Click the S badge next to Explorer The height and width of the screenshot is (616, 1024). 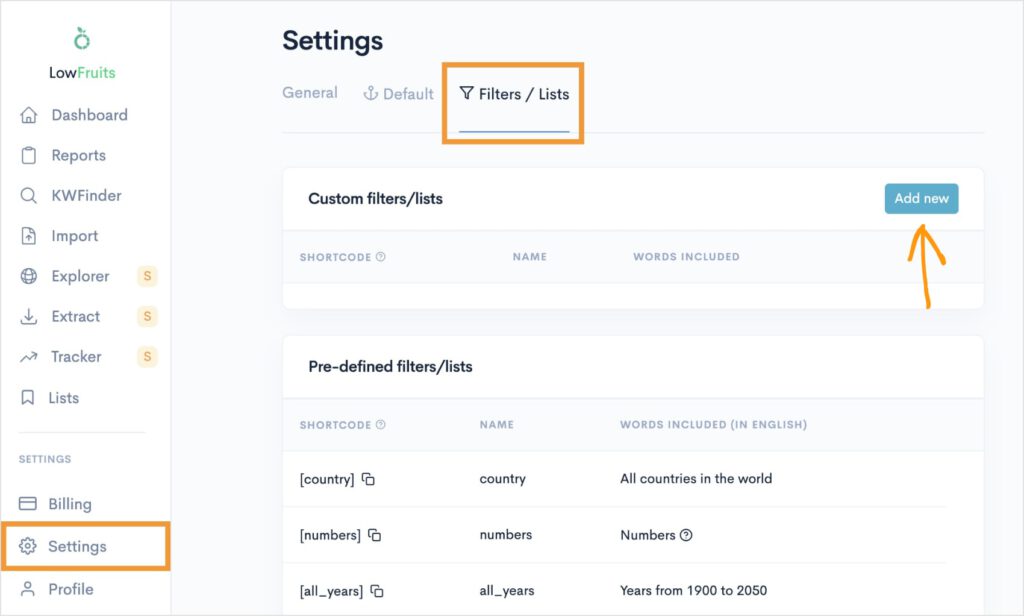pos(146,276)
